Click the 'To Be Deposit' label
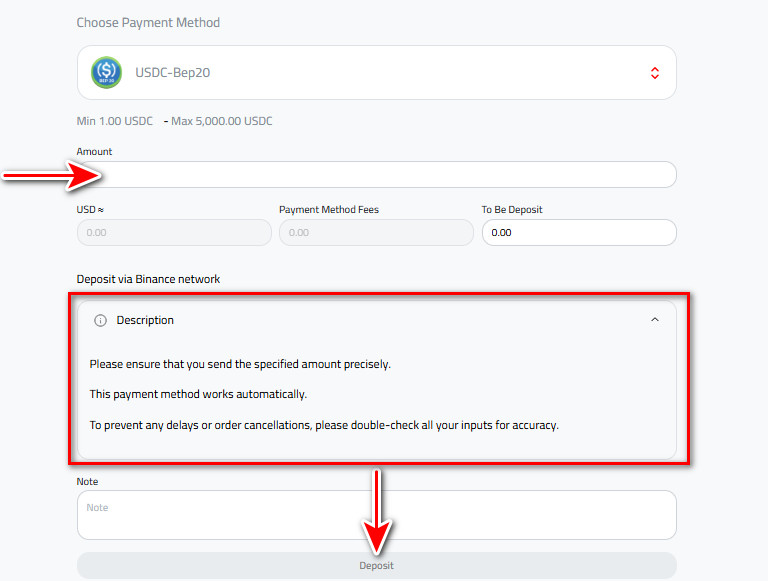768x581 pixels. 512,210
